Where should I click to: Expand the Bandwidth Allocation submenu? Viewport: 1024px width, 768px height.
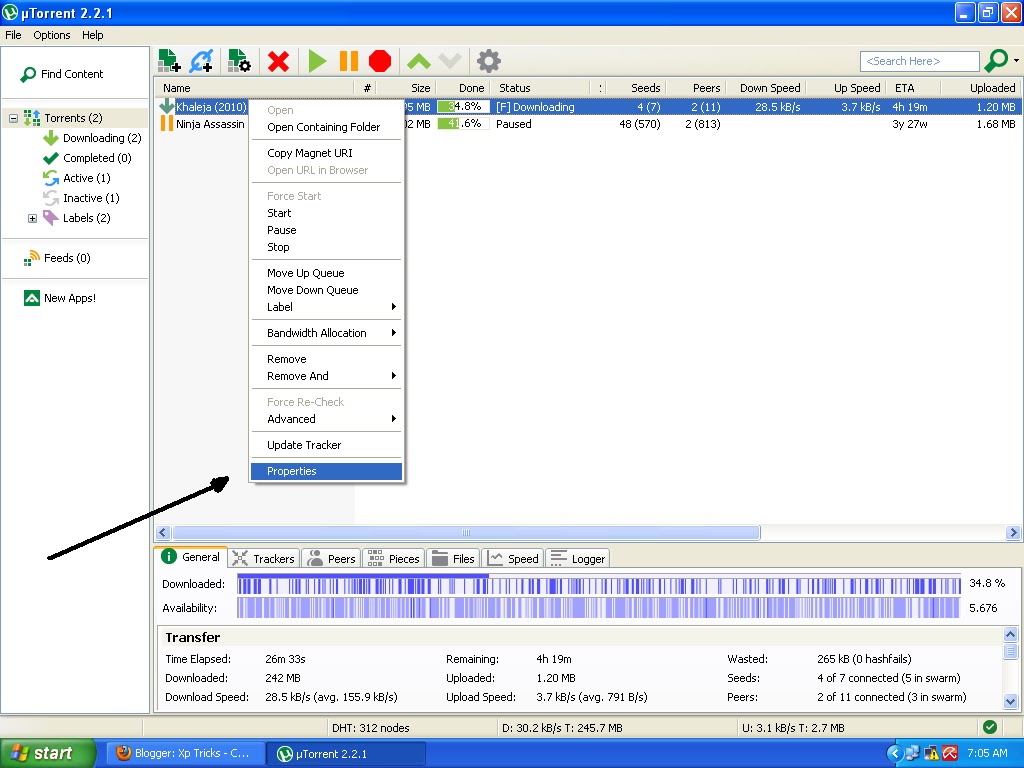(326, 334)
